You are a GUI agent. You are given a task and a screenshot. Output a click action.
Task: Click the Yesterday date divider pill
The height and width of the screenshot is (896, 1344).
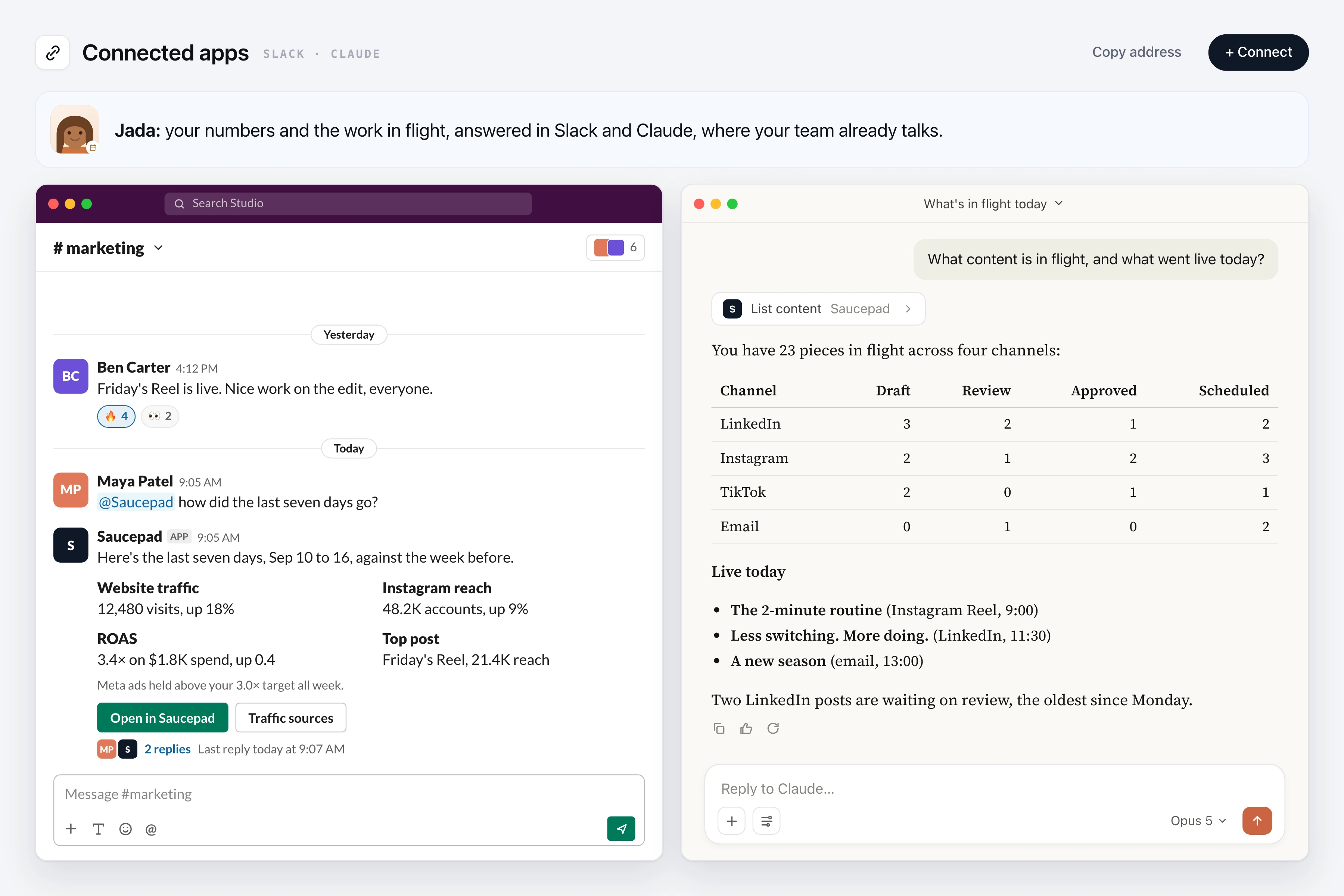(349, 334)
